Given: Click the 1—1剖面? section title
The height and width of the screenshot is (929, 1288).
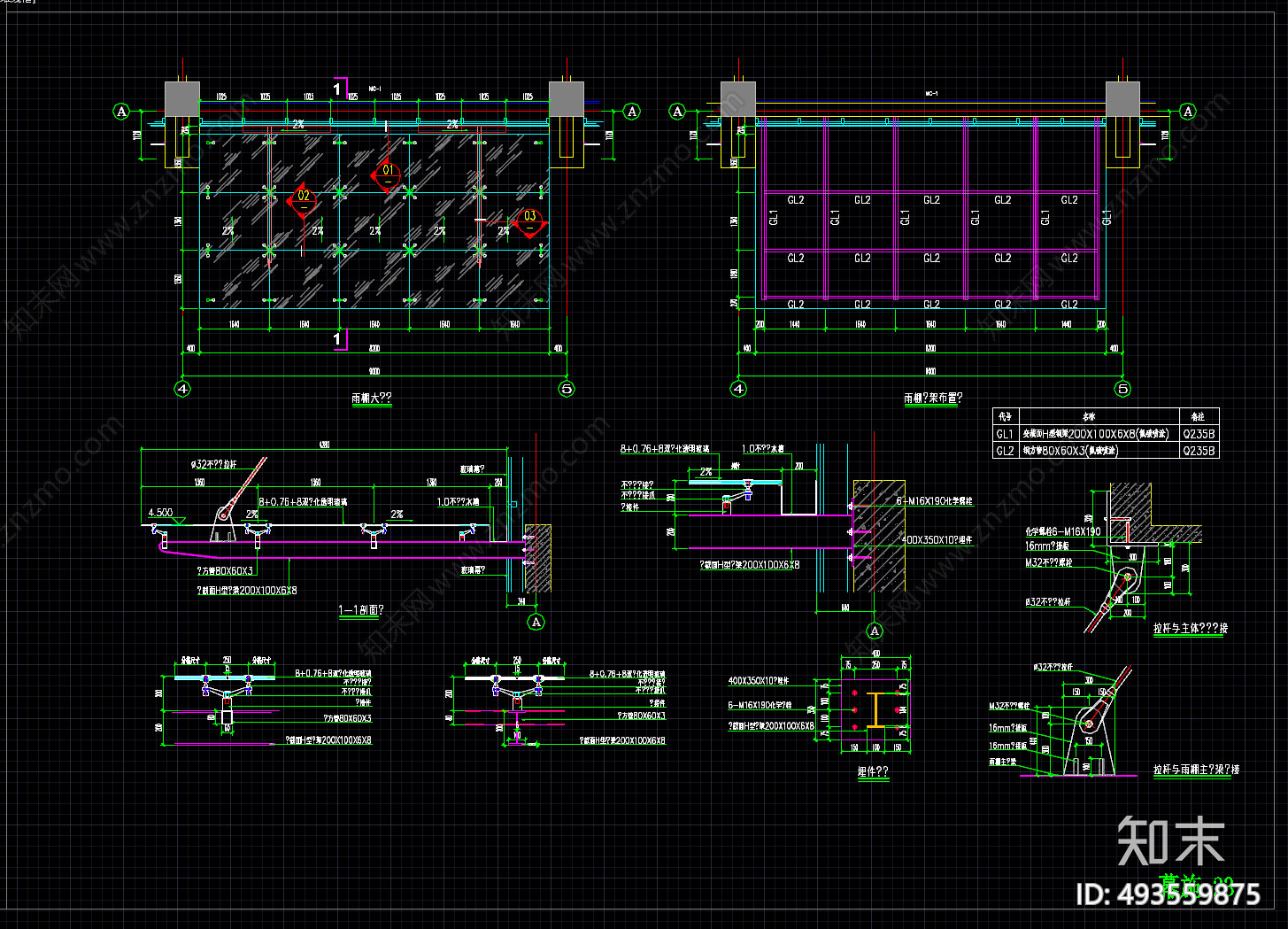Looking at the screenshot, I should (x=361, y=610).
